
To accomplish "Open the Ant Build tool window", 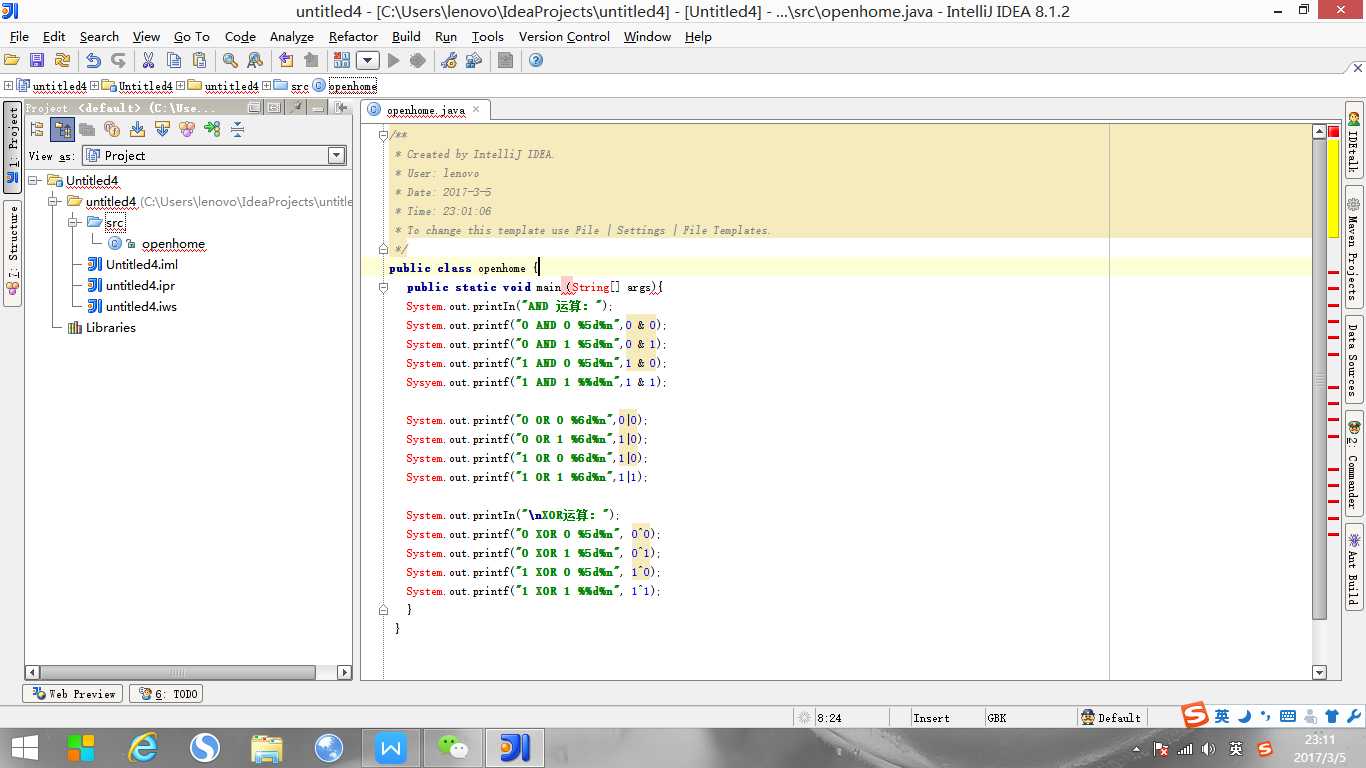I will tap(1354, 565).
